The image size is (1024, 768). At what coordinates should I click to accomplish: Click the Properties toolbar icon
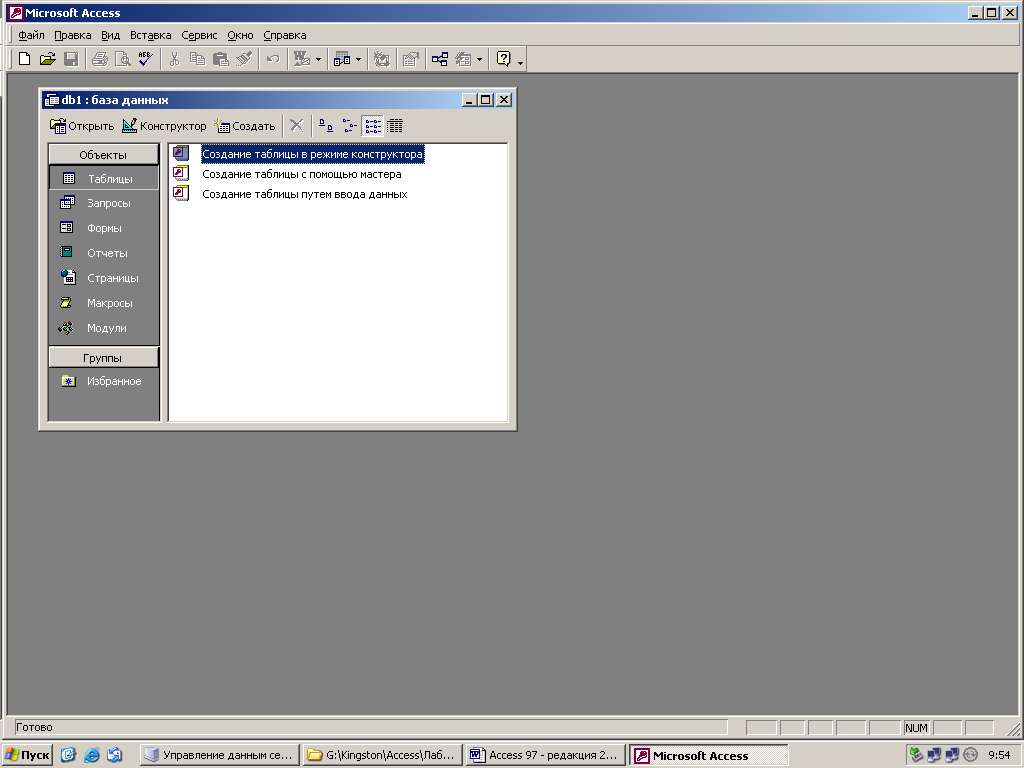pos(410,59)
